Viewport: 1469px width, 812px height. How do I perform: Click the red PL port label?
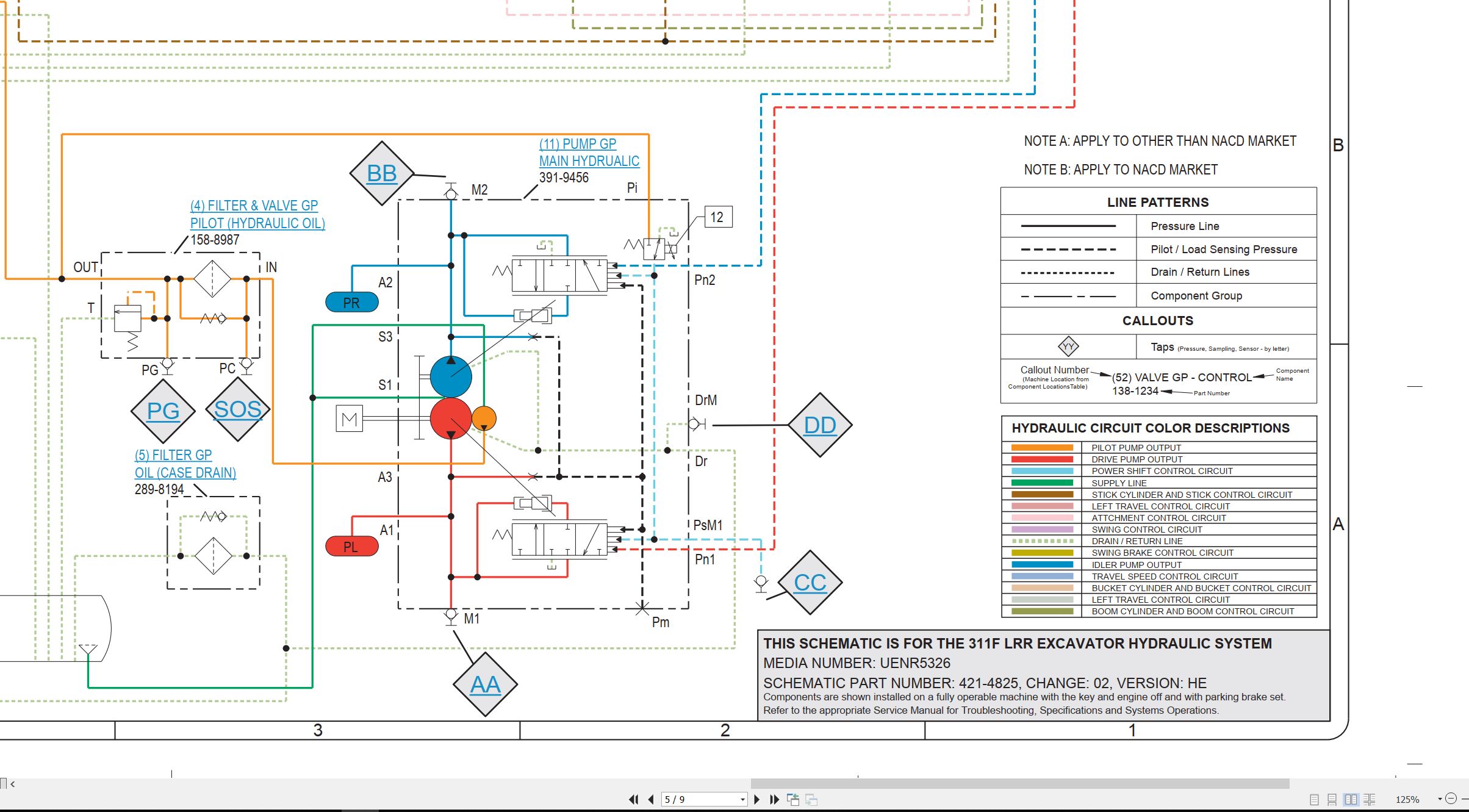[x=352, y=547]
